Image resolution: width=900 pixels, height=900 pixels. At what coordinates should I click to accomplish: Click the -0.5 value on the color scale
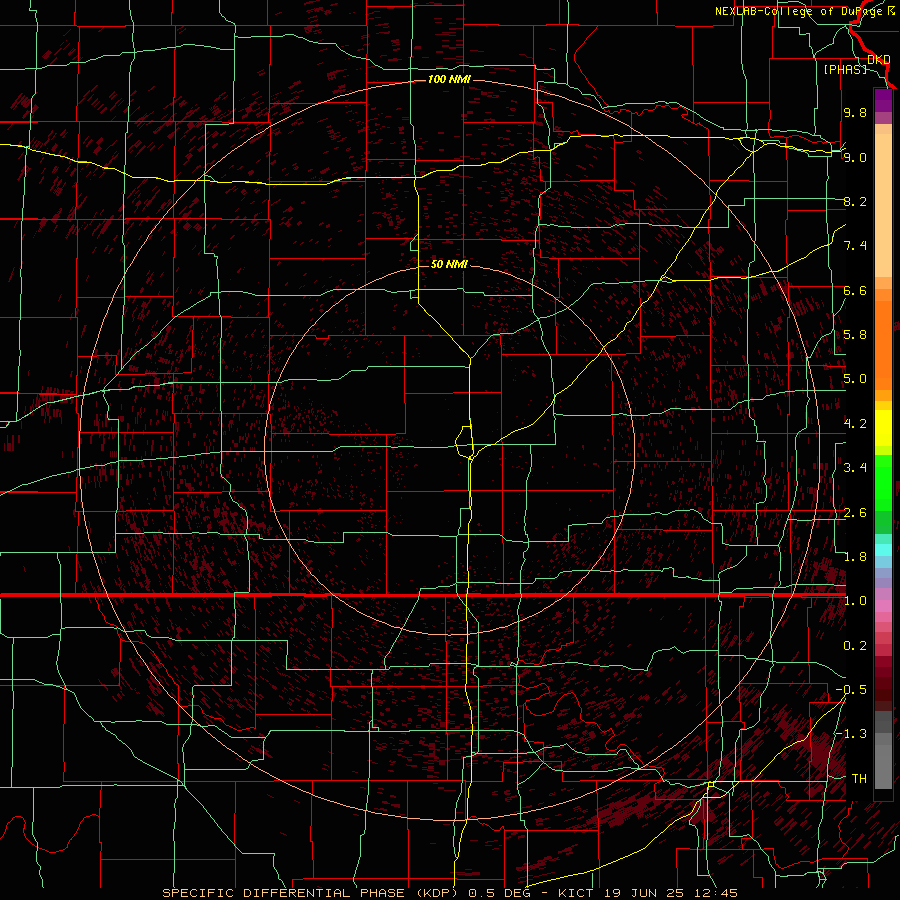(x=851, y=690)
